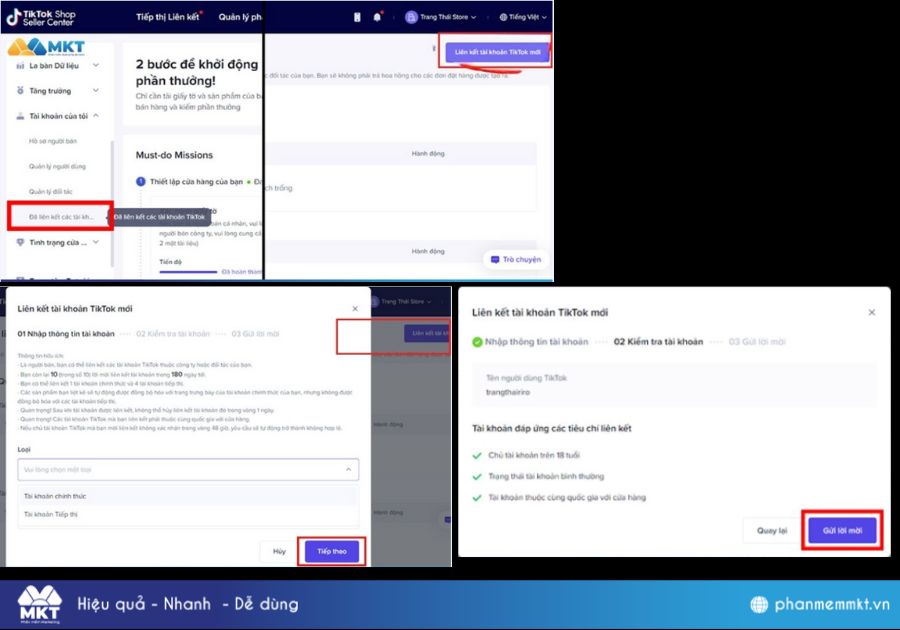This screenshot has height=630, width=900.
Task: Click Thiết lập cửa hàng của bạn mission
Action: (196, 182)
